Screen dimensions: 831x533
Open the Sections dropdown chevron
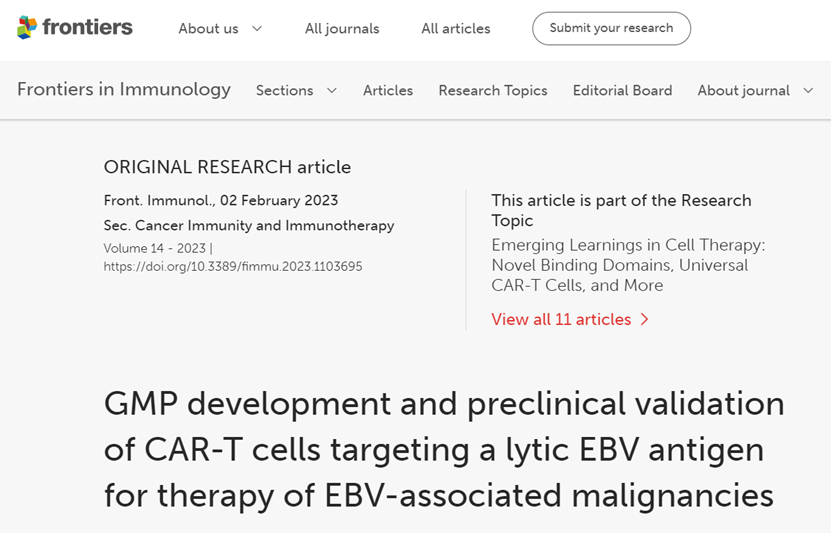click(x=332, y=91)
